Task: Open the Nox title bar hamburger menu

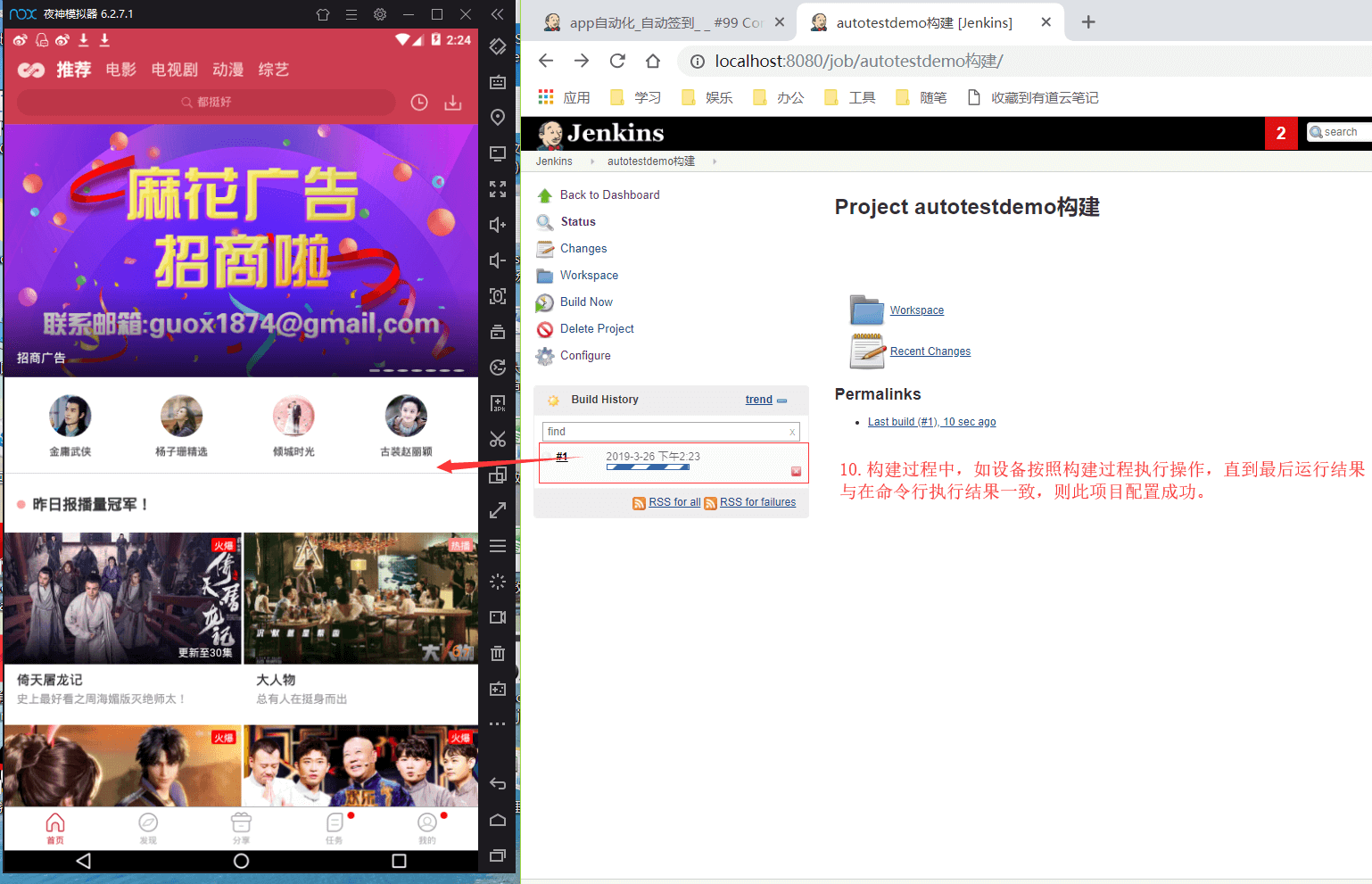Action: pos(351,14)
